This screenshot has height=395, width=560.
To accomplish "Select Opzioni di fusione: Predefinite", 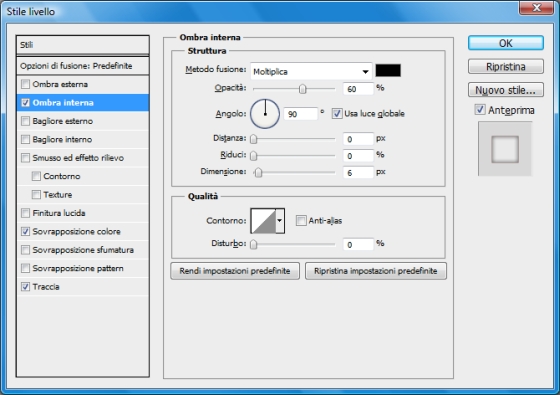I will click(82, 66).
